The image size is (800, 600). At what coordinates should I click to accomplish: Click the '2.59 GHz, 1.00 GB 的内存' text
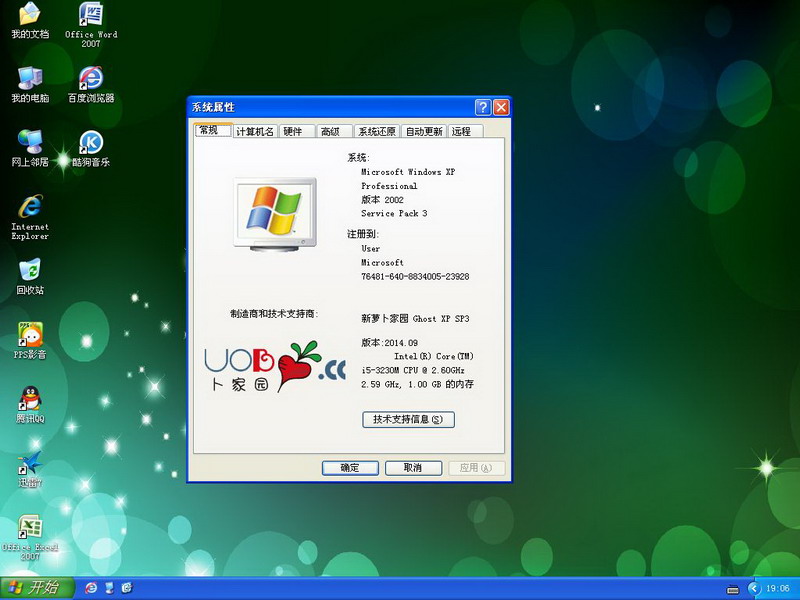(417, 384)
